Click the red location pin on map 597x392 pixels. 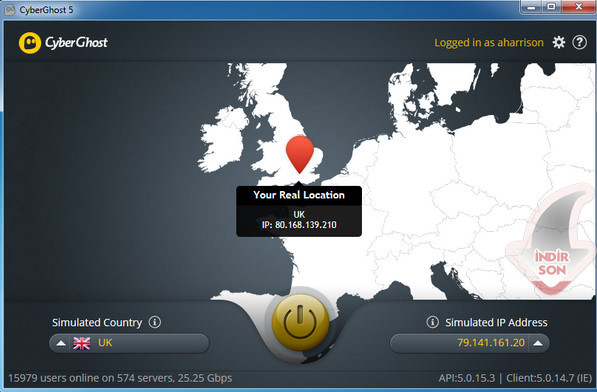coord(300,154)
